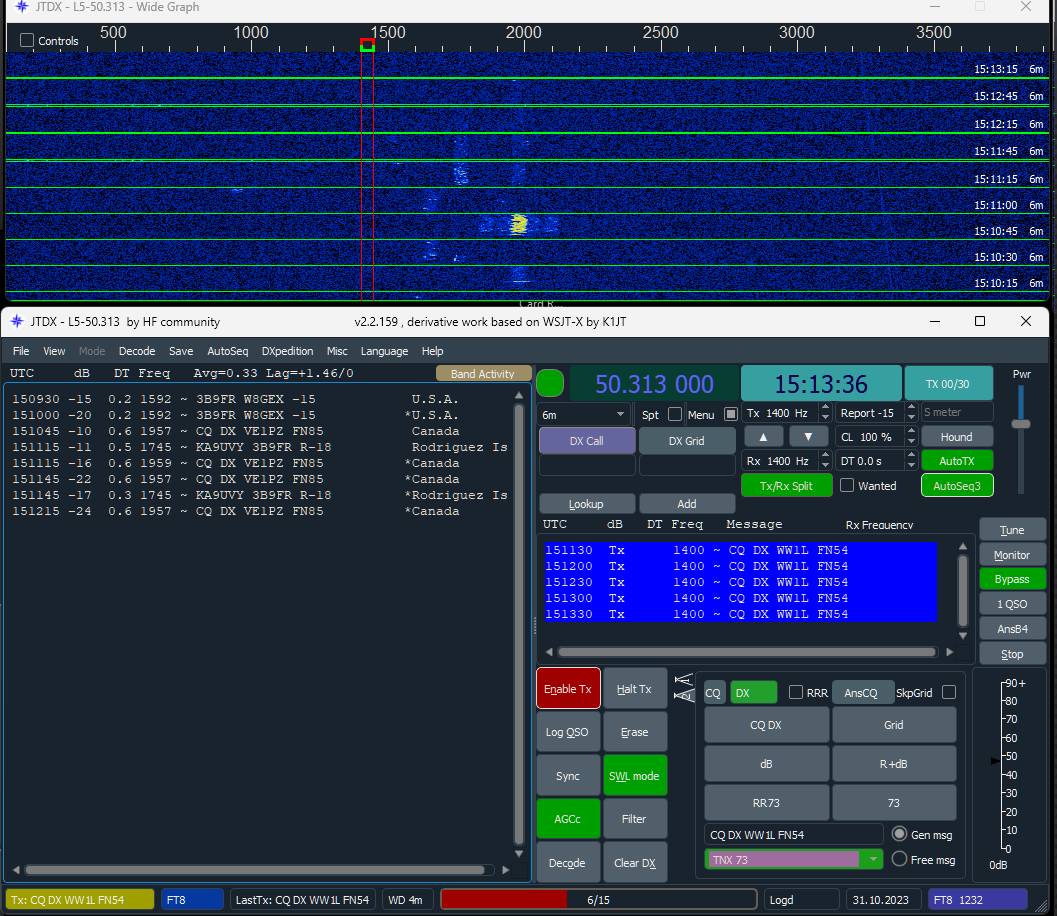Toggle SWL mode button
Viewport: 1057px width, 916px height.
(x=634, y=776)
